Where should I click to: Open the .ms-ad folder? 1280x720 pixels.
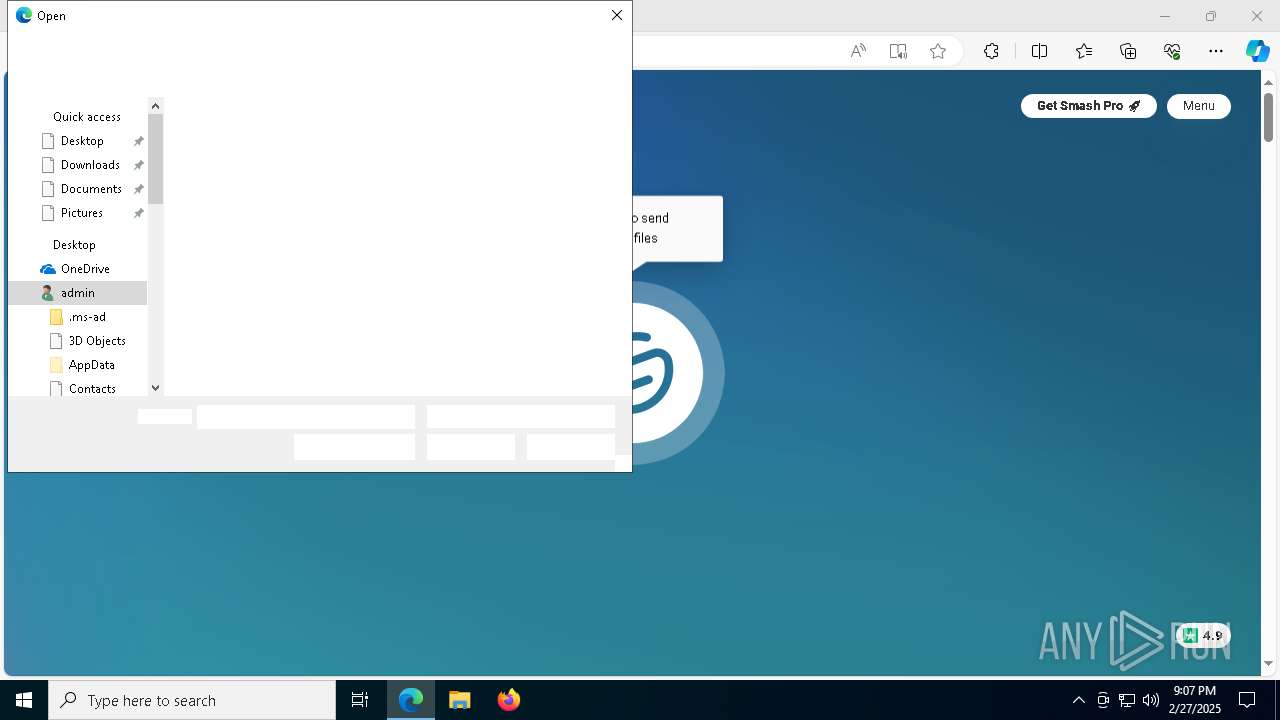point(87,317)
